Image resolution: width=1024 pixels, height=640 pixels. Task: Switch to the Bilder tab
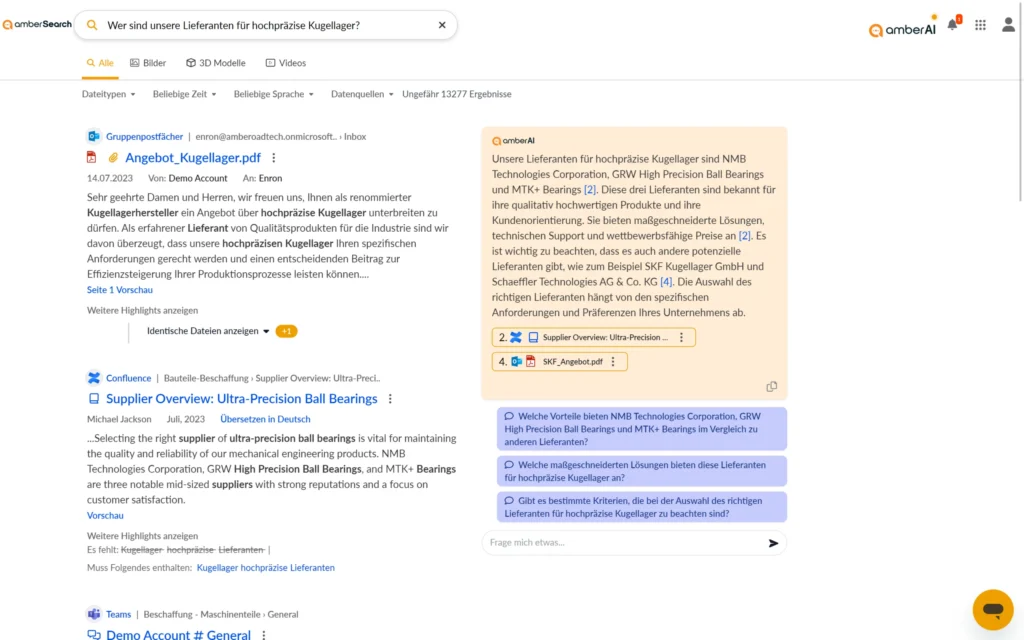tap(147, 62)
